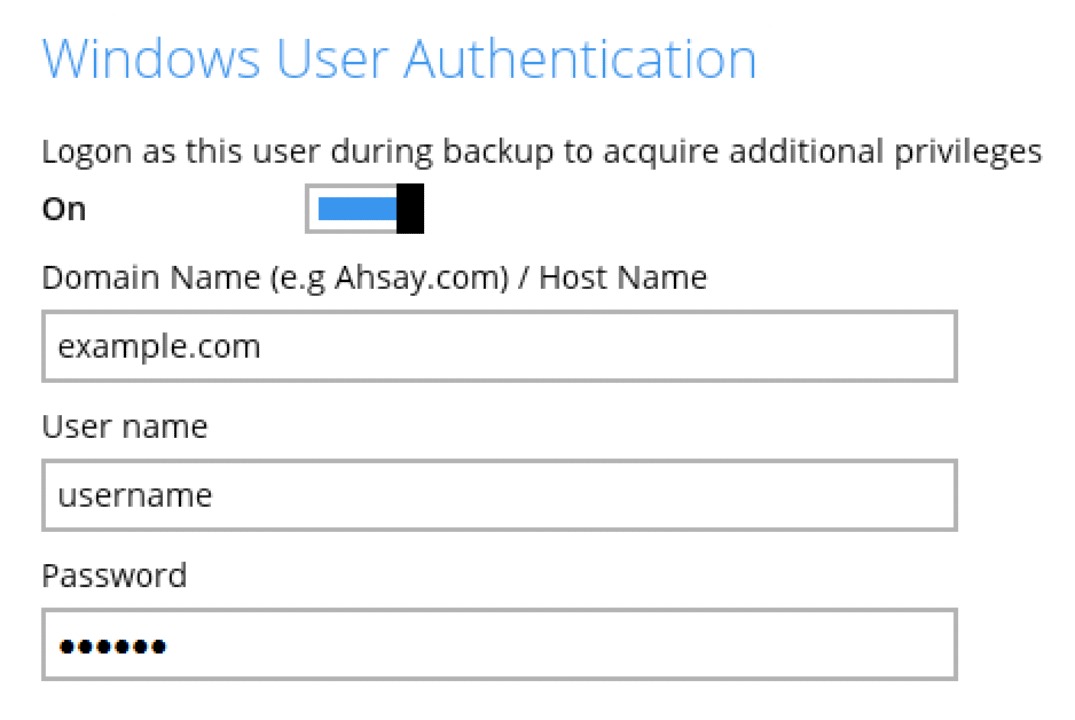Image resolution: width=1075 pixels, height=720 pixels.
Task: Click the Windows User Authentication heading
Action: click(x=399, y=58)
